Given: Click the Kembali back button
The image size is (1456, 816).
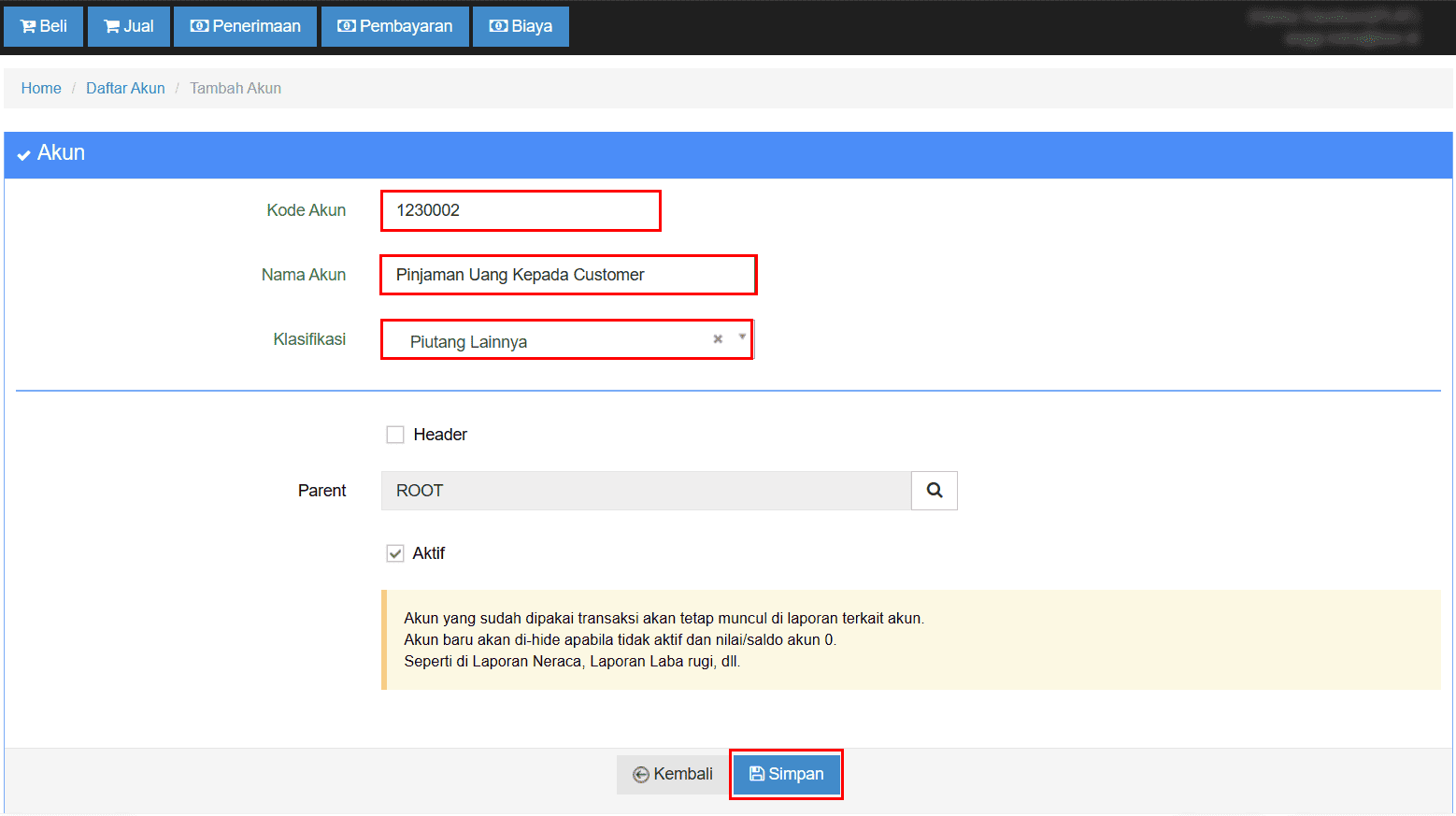Looking at the screenshot, I should (x=673, y=774).
